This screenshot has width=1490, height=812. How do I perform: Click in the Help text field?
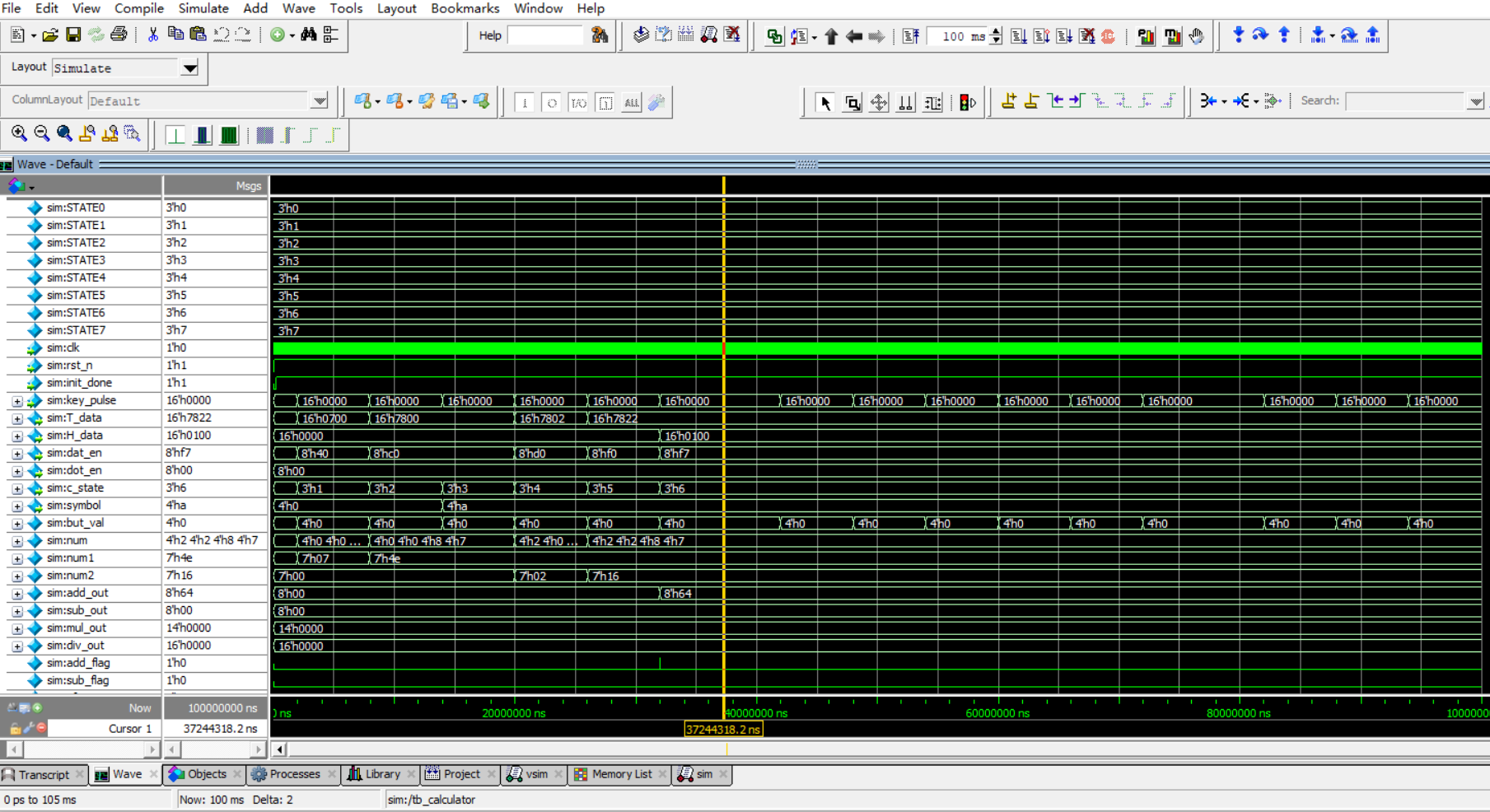click(544, 35)
